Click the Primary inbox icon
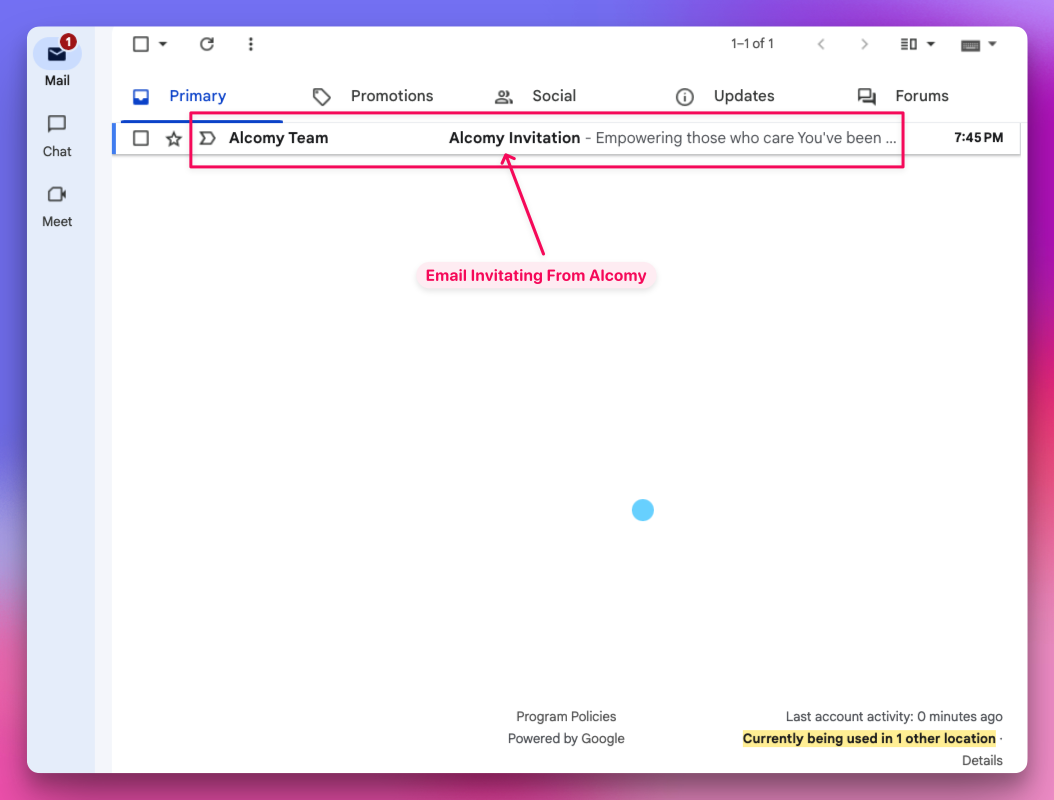This screenshot has width=1054, height=800. point(140,97)
